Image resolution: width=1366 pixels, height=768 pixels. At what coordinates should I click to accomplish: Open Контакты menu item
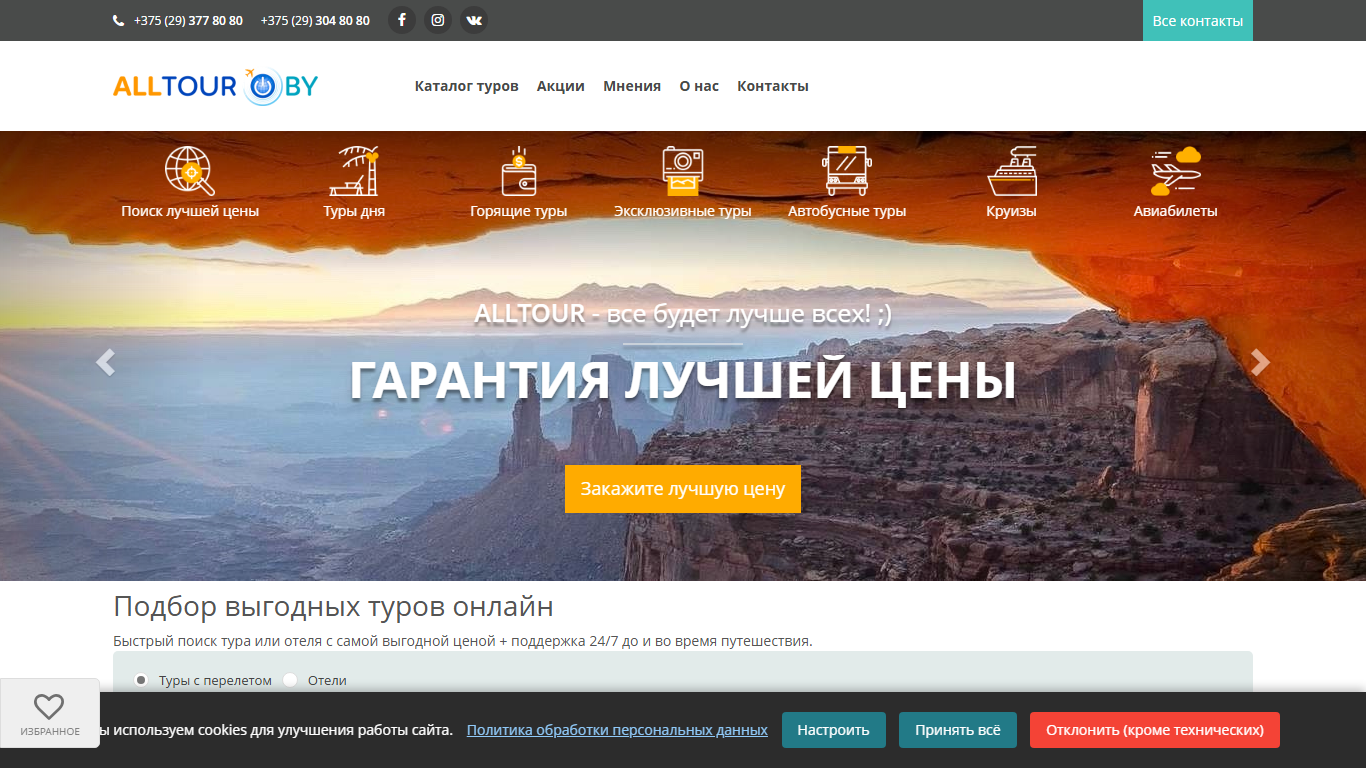773,86
